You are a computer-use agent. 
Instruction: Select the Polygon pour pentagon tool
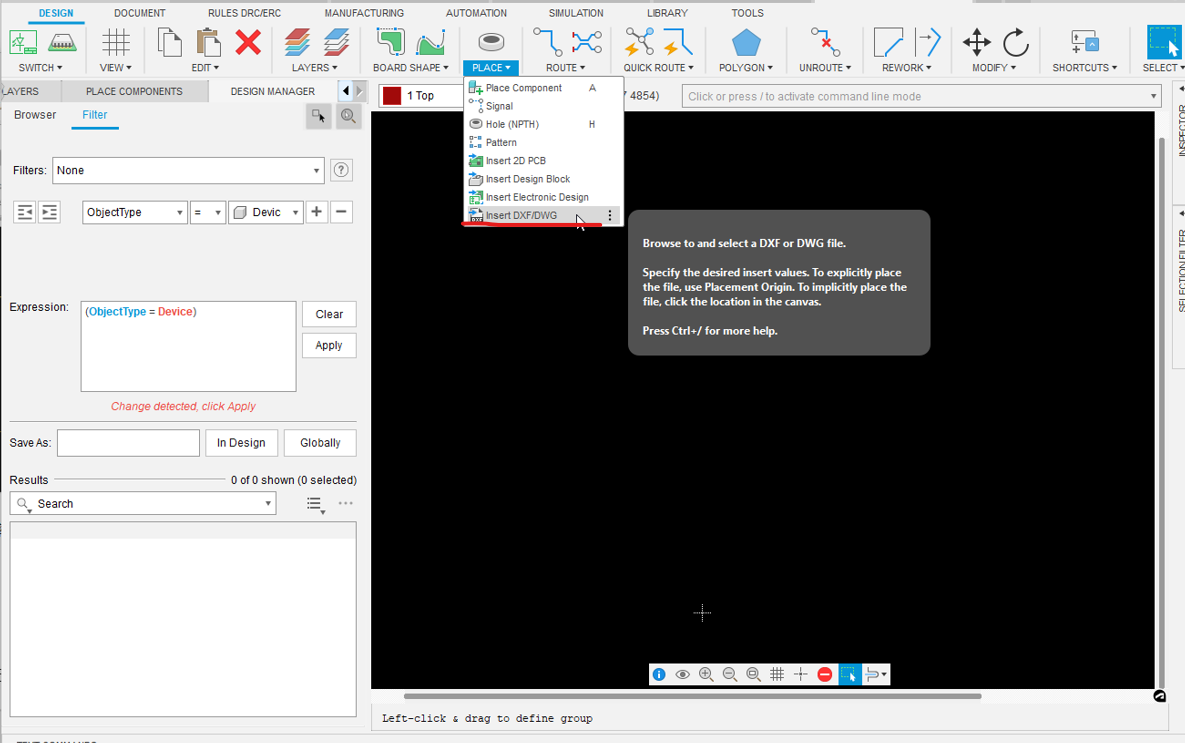[746, 42]
